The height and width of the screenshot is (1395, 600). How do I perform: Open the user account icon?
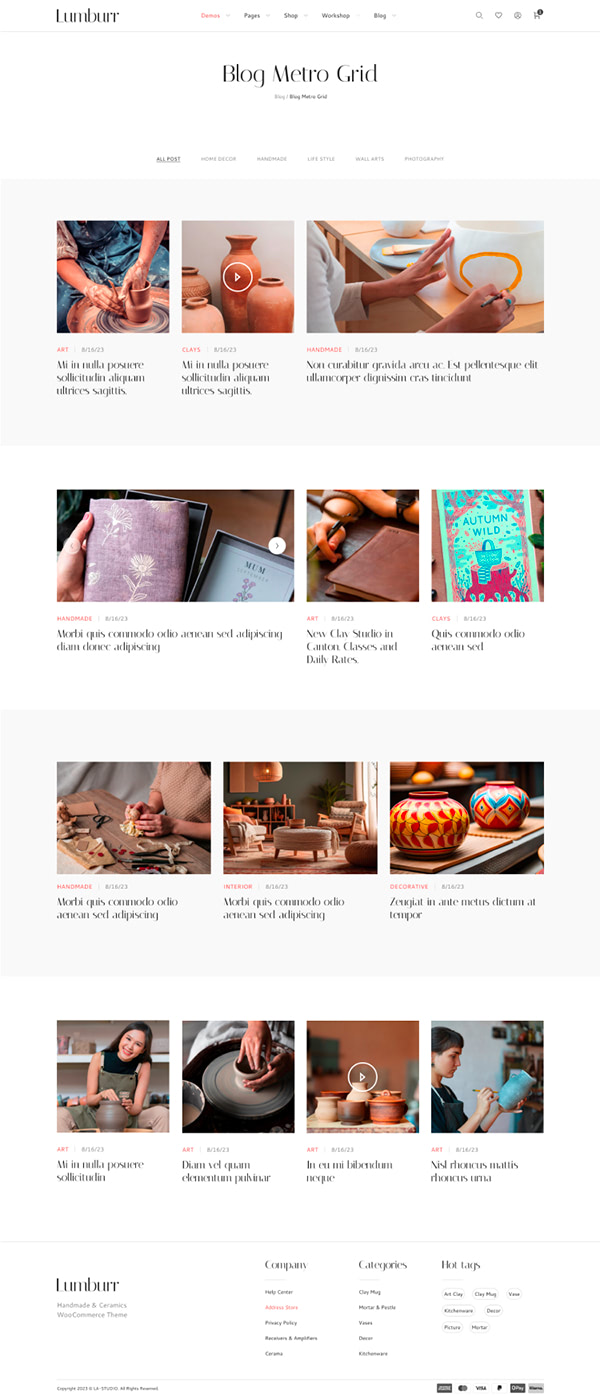[517, 16]
